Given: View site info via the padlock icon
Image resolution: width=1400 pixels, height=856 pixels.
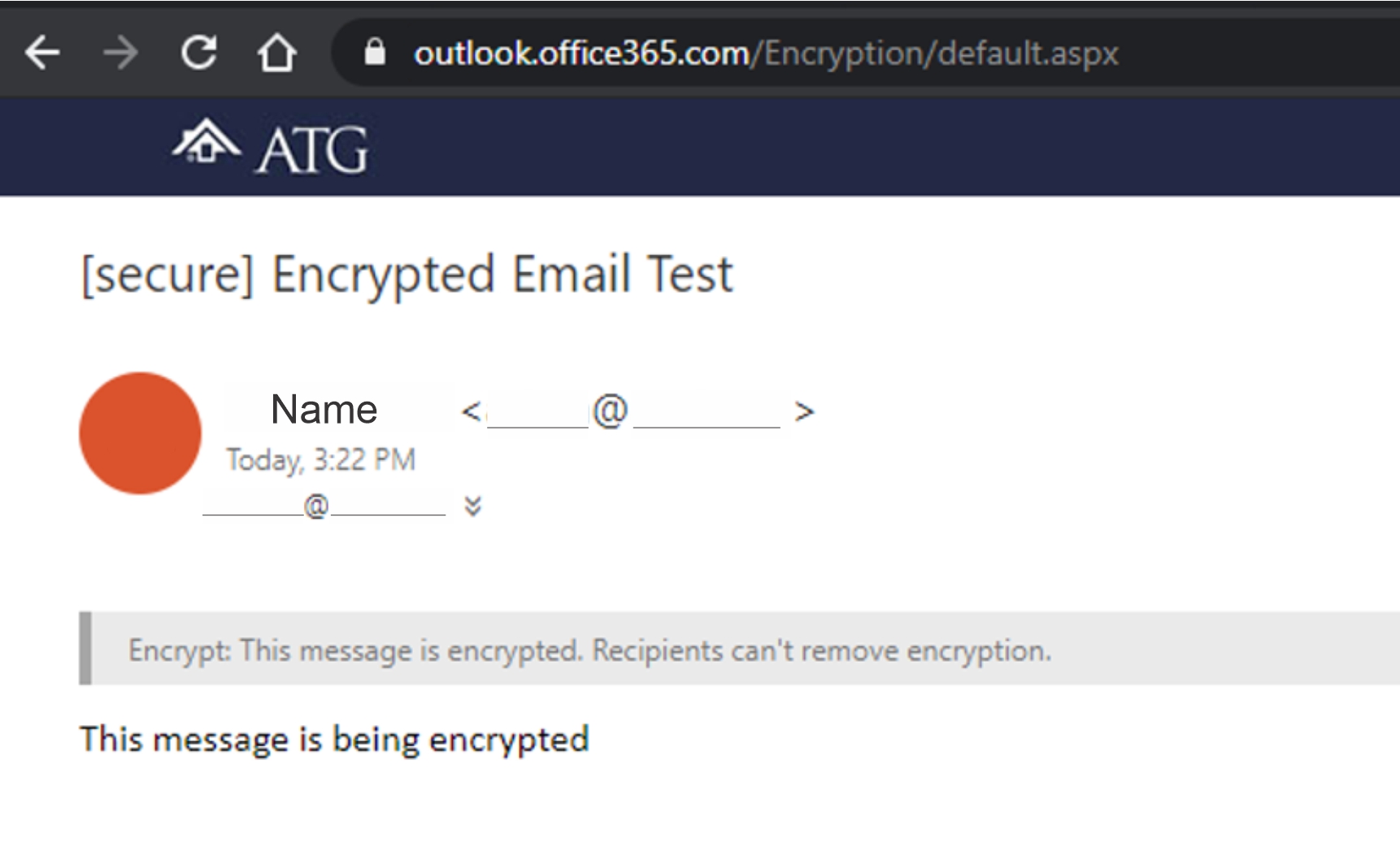Looking at the screenshot, I should click(375, 53).
